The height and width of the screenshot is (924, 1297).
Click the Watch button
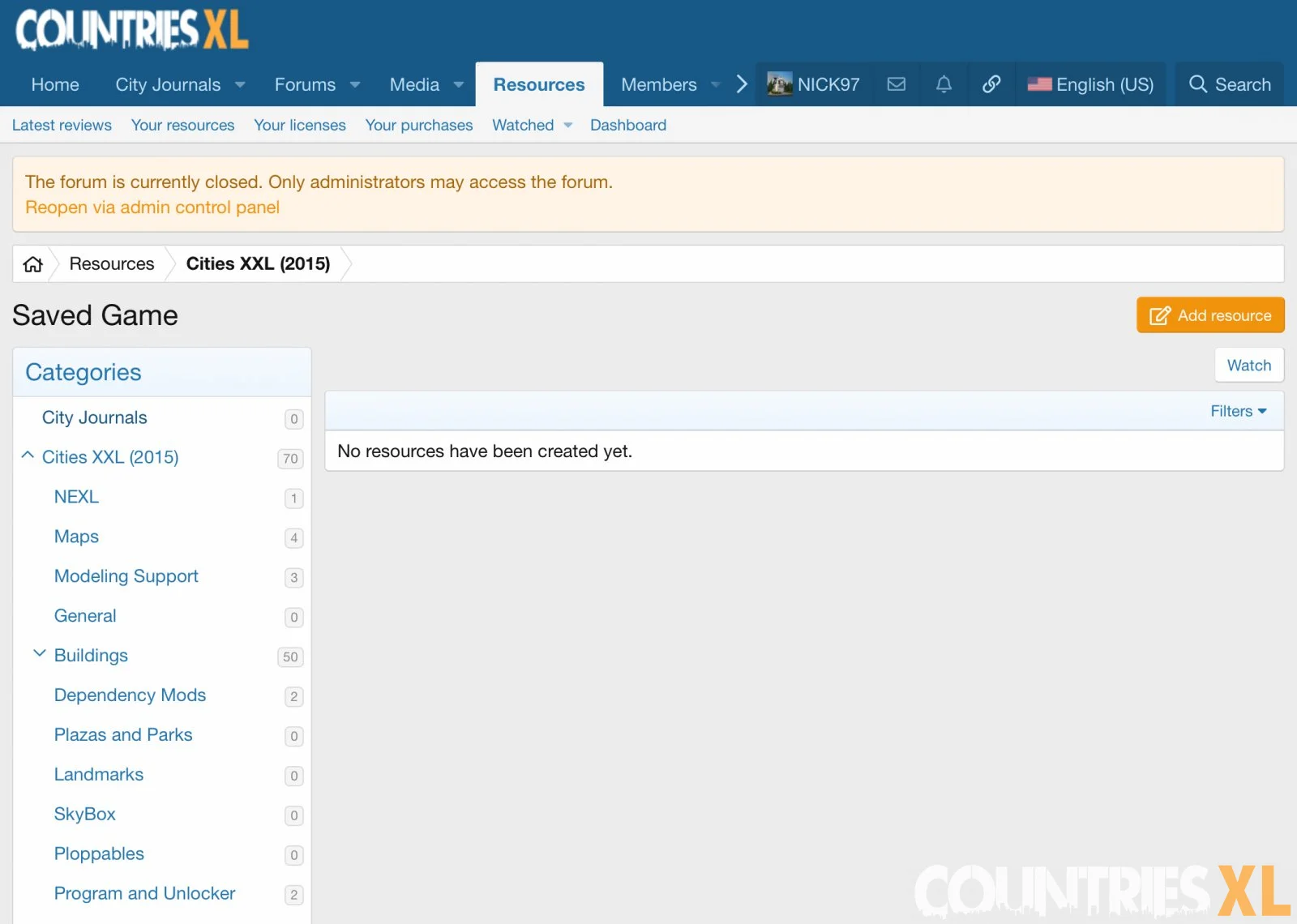click(x=1249, y=366)
